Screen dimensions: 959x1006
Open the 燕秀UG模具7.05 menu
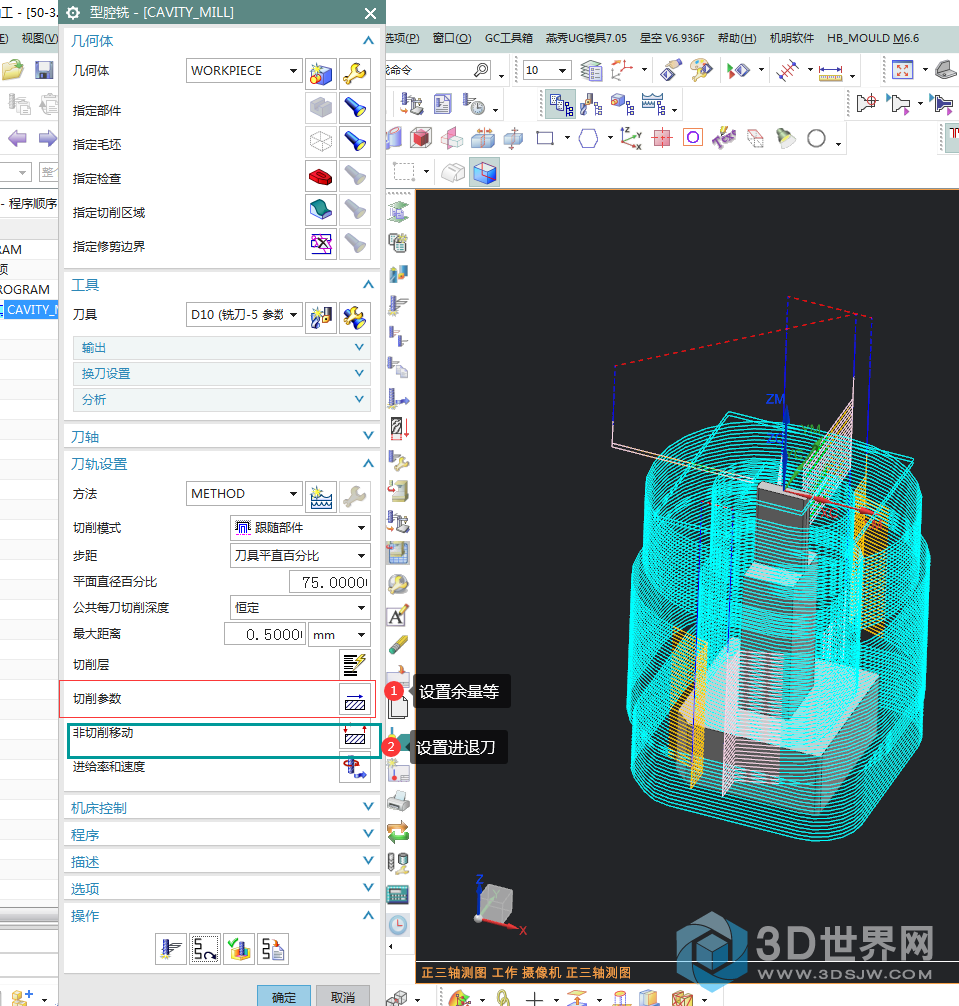coord(586,38)
